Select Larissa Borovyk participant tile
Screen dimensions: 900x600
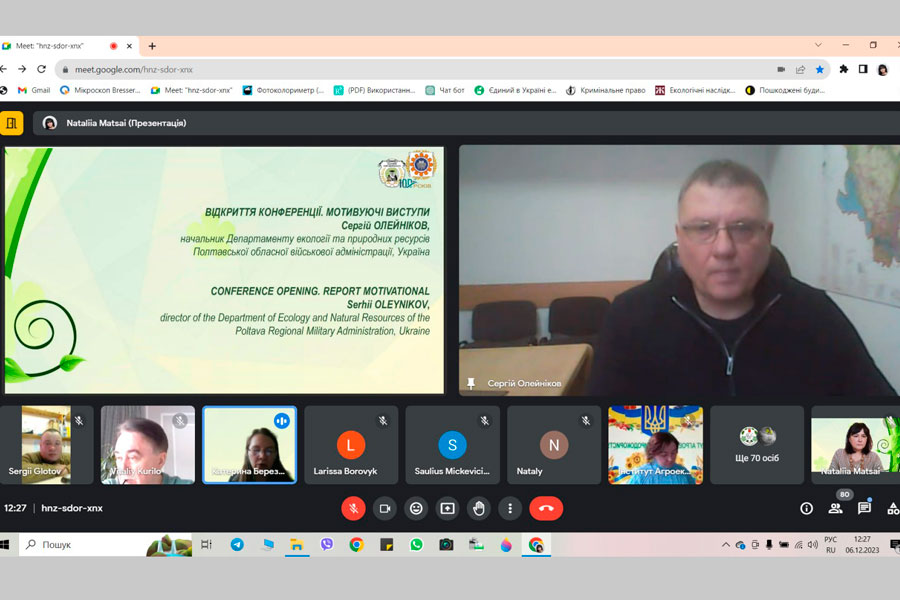[351, 445]
